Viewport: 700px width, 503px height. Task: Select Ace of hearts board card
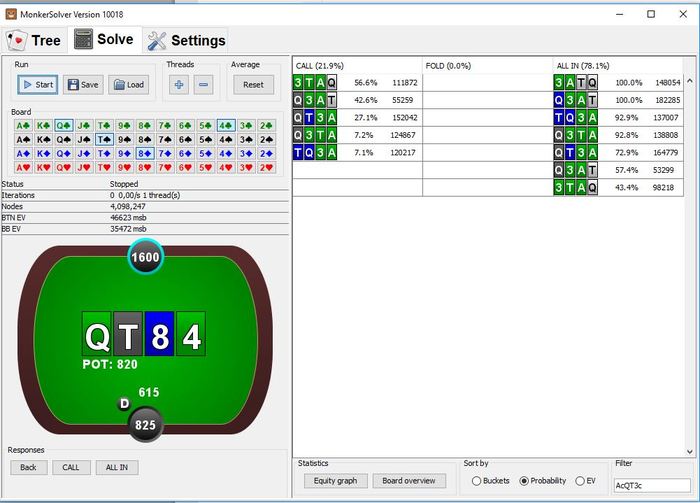pyautogui.click(x=23, y=168)
